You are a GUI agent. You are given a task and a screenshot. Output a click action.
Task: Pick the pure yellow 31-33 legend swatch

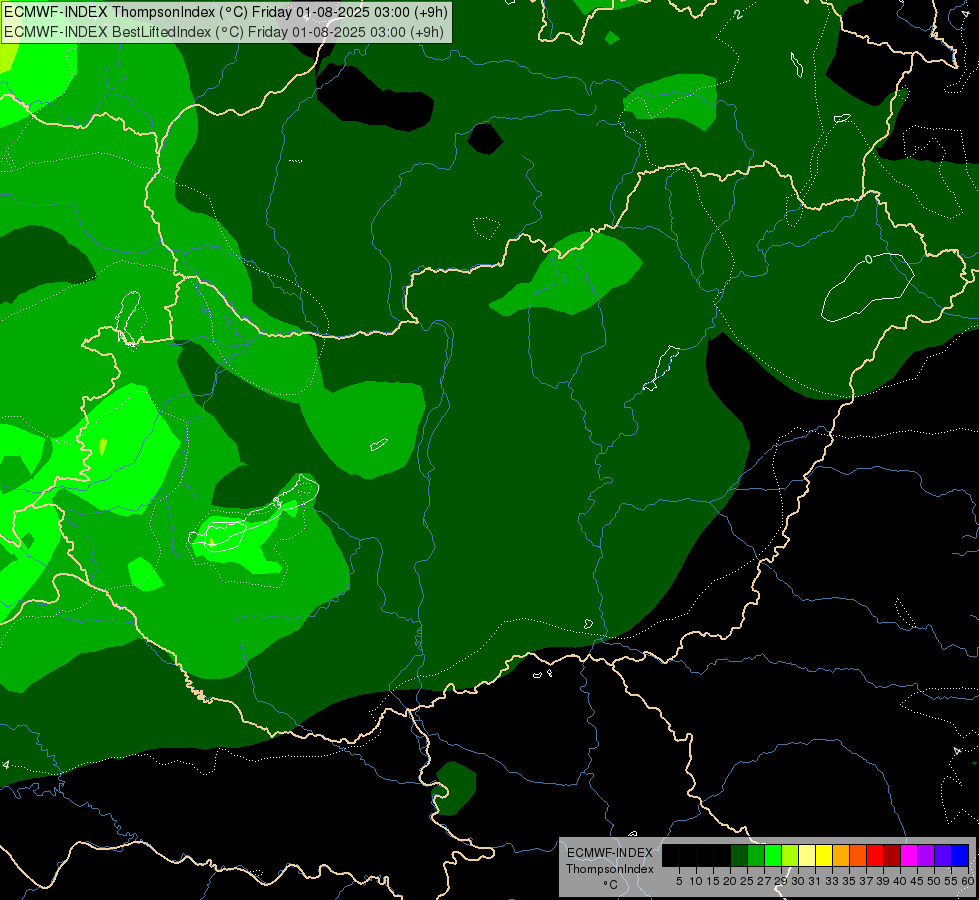tap(824, 855)
